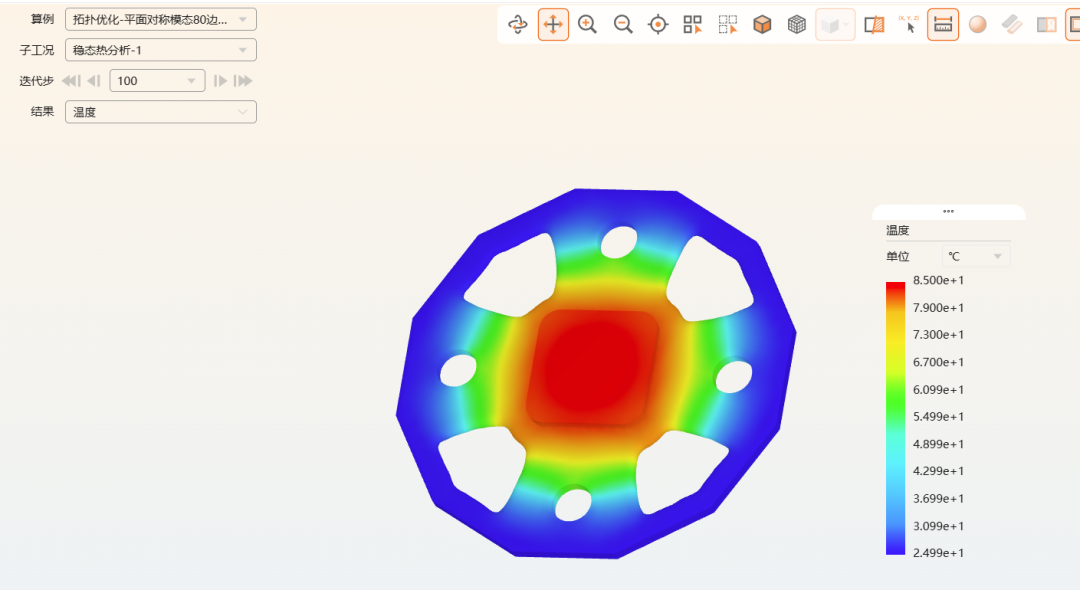Go to the previous iteration step
1080x590 pixels.
click(x=94, y=81)
